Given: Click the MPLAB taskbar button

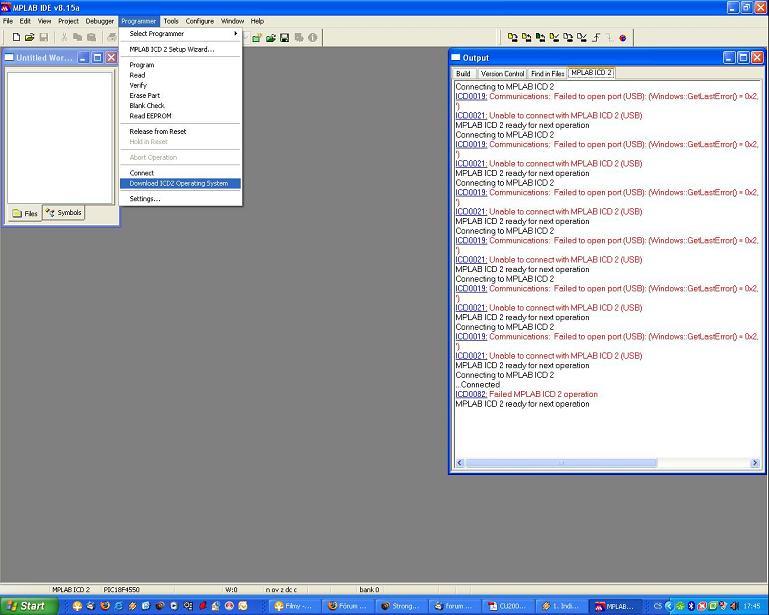Looking at the screenshot, I should pos(614,607).
